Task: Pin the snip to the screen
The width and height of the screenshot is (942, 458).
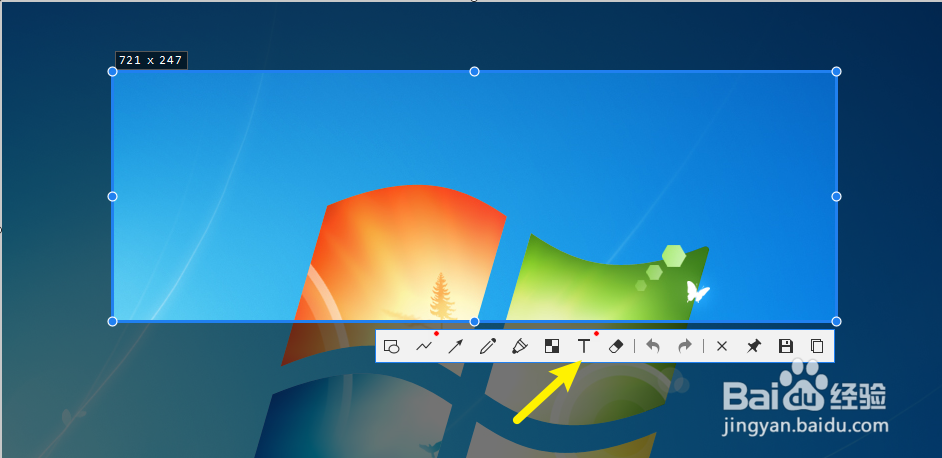Action: pyautogui.click(x=753, y=346)
